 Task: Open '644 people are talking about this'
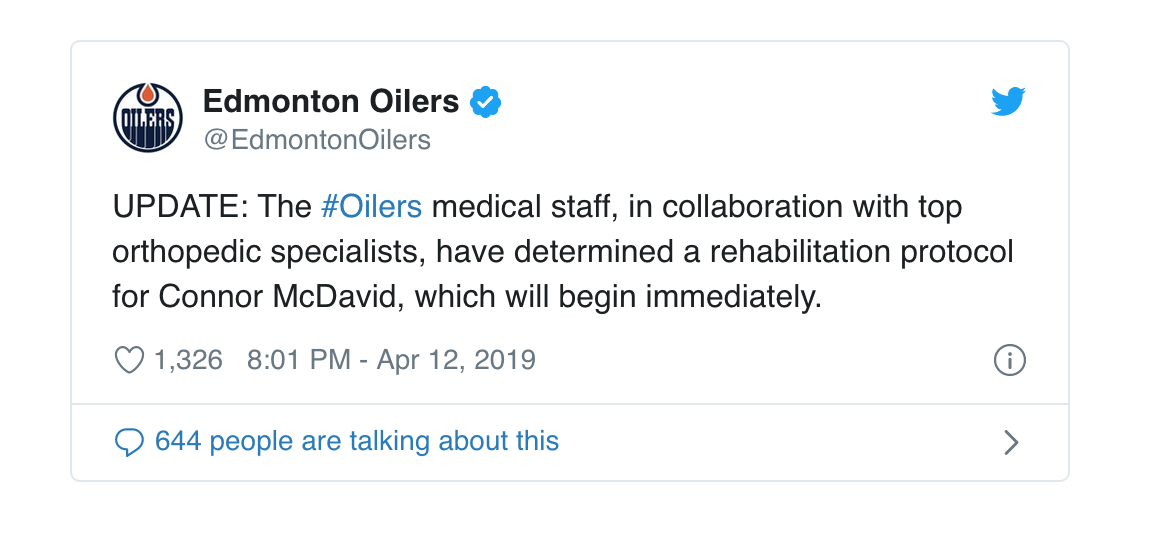click(x=357, y=441)
